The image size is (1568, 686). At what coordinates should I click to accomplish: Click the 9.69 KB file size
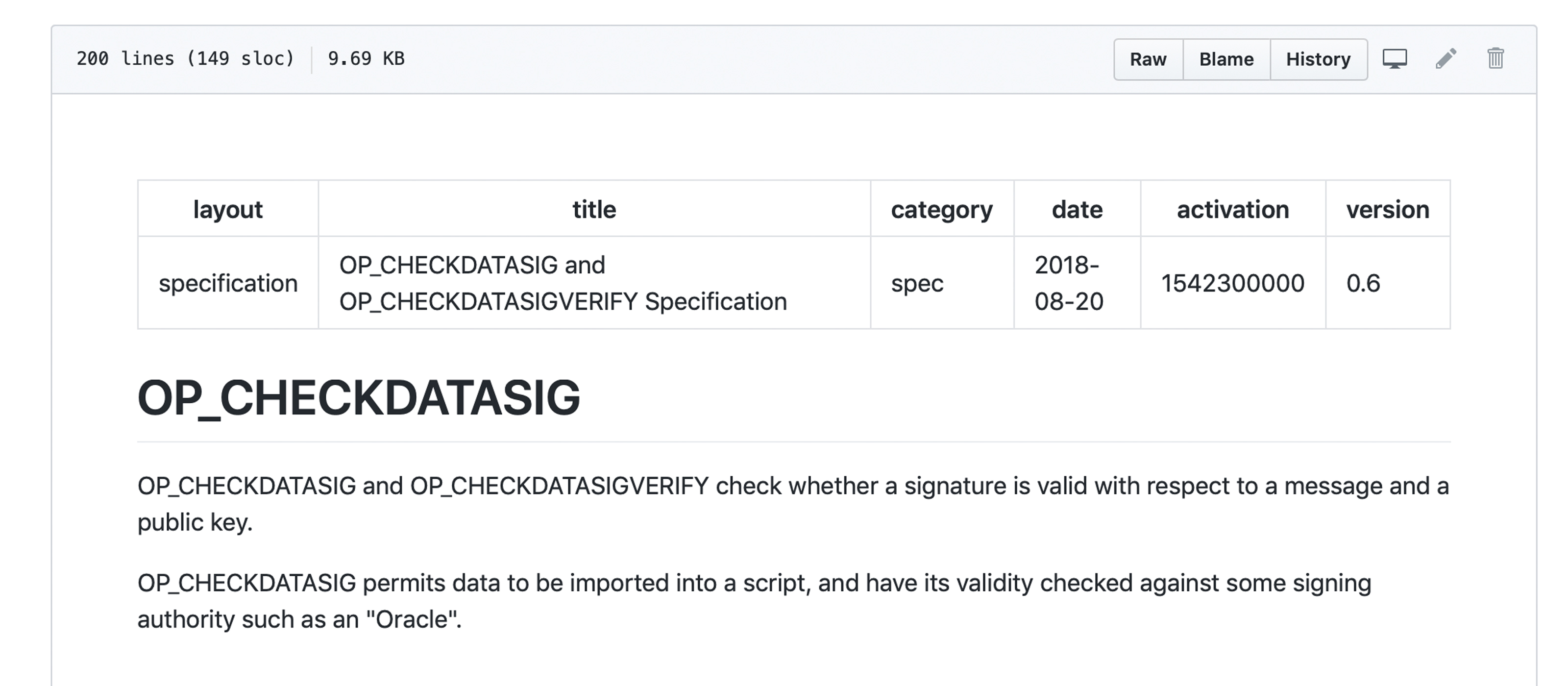click(x=366, y=58)
